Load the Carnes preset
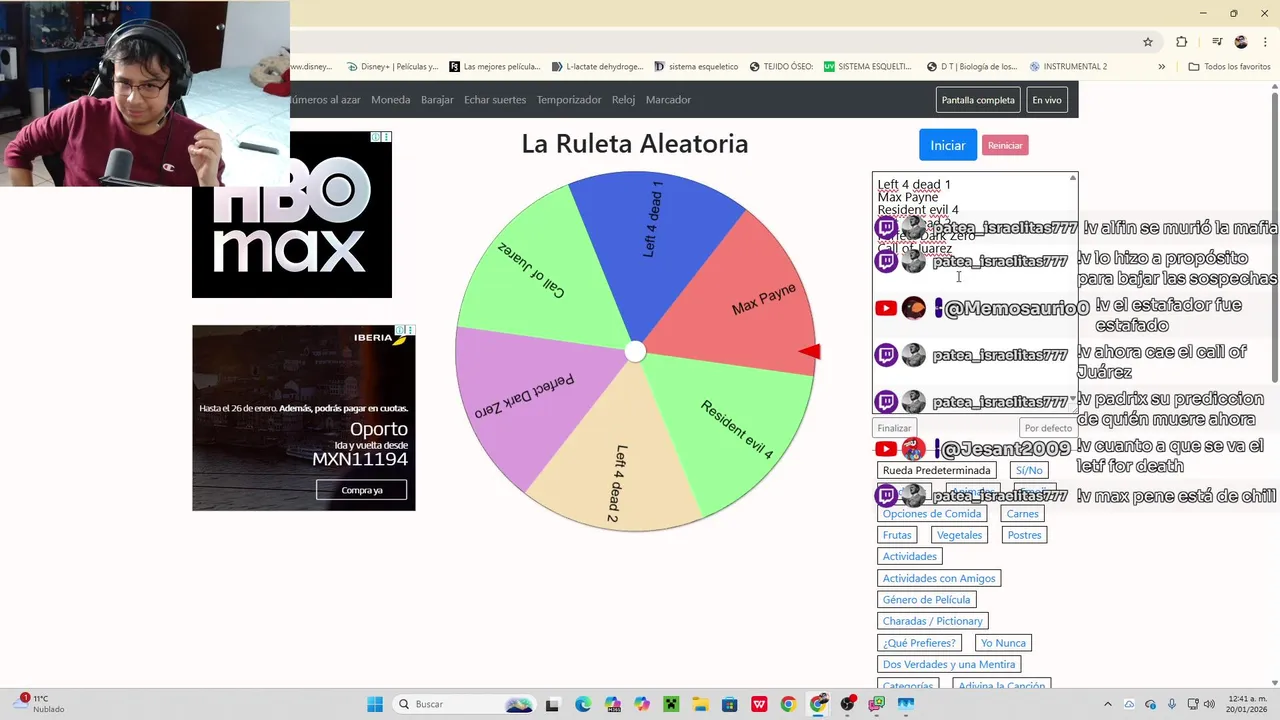The height and width of the screenshot is (720, 1280). pyautogui.click(x=1023, y=514)
